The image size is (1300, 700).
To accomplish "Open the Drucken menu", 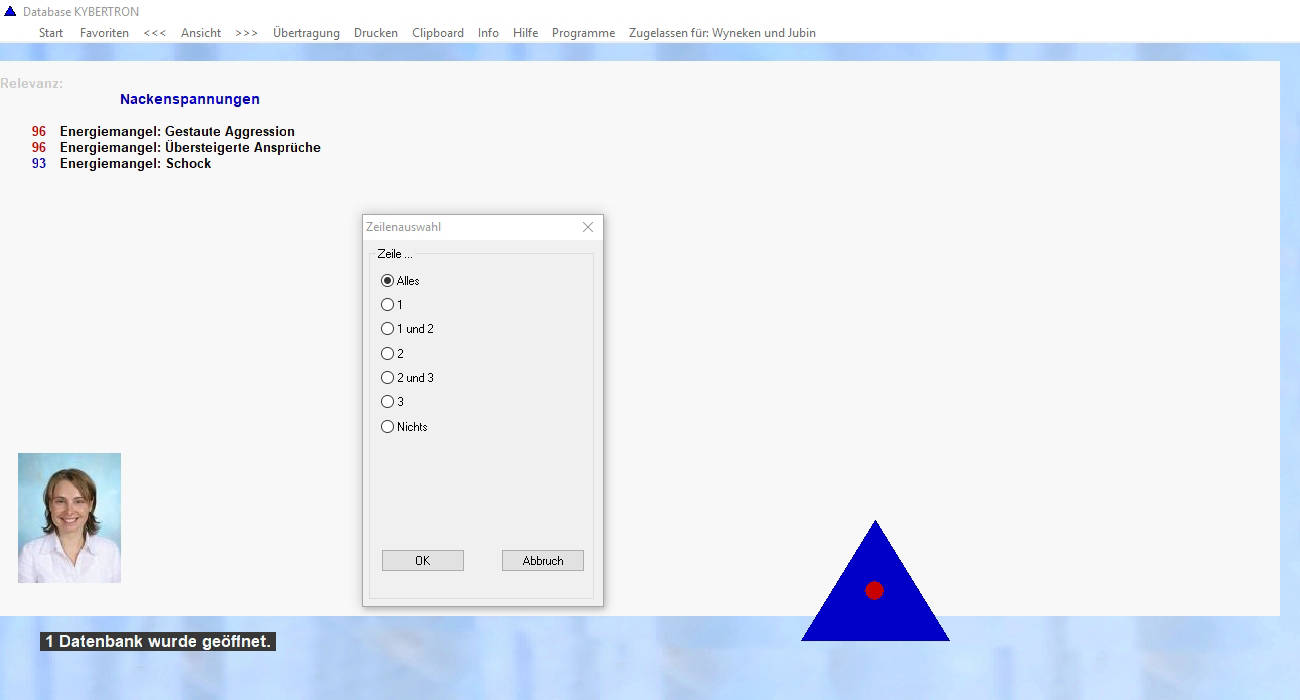I will tap(376, 33).
